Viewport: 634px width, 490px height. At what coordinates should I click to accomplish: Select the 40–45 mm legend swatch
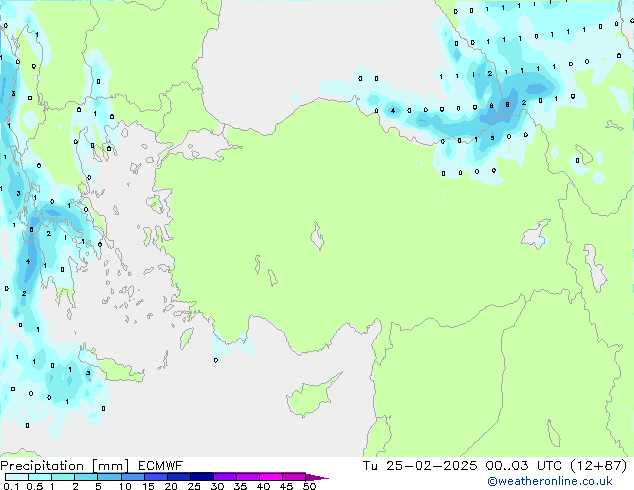(271, 477)
